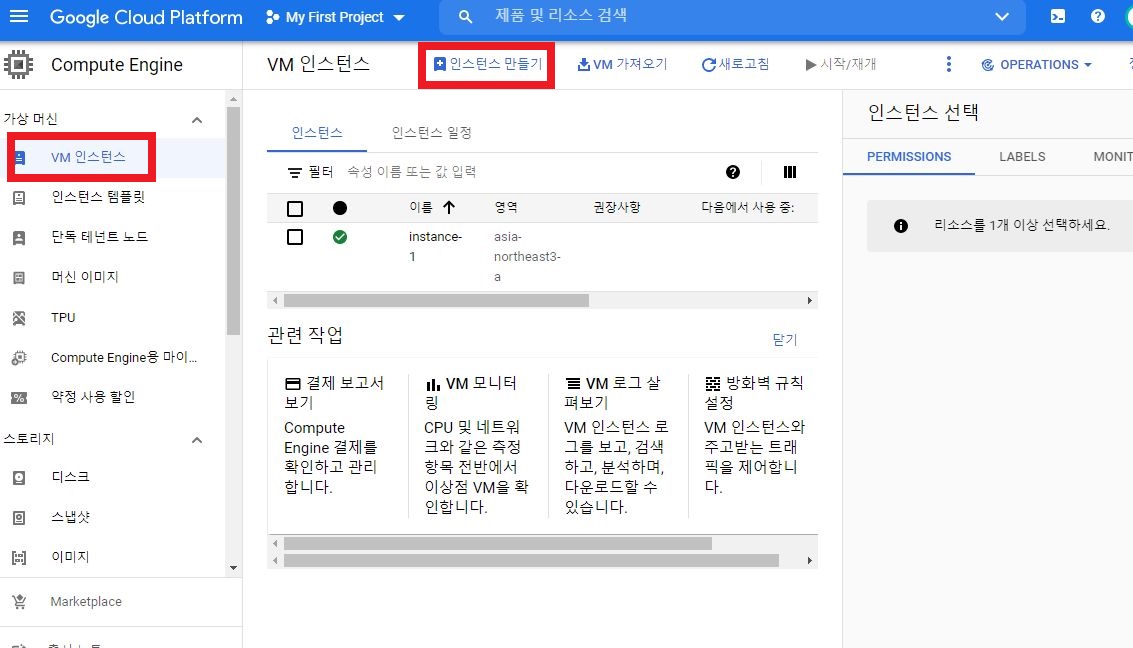Click the Compute Engine용 마이그레이션 icon
The height and width of the screenshot is (648, 1133).
point(20,358)
